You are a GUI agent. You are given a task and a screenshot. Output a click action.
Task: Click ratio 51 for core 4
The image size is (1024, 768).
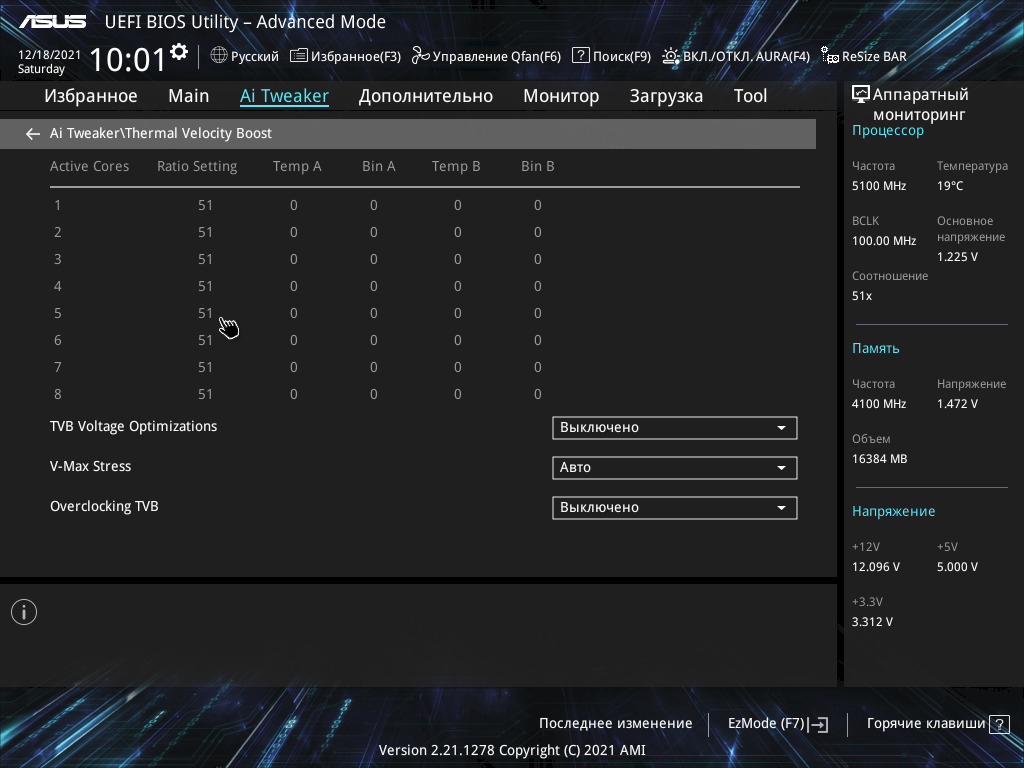pyautogui.click(x=205, y=287)
